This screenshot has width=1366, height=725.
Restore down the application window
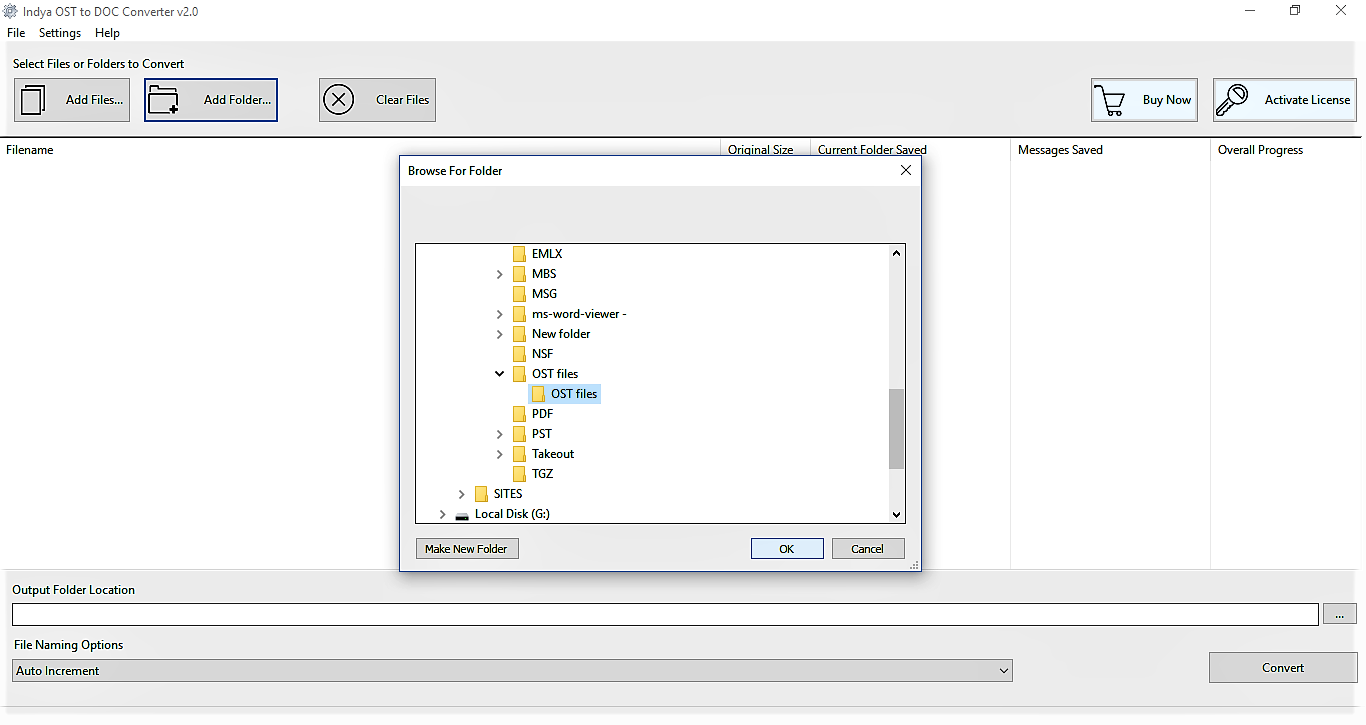tap(1295, 11)
